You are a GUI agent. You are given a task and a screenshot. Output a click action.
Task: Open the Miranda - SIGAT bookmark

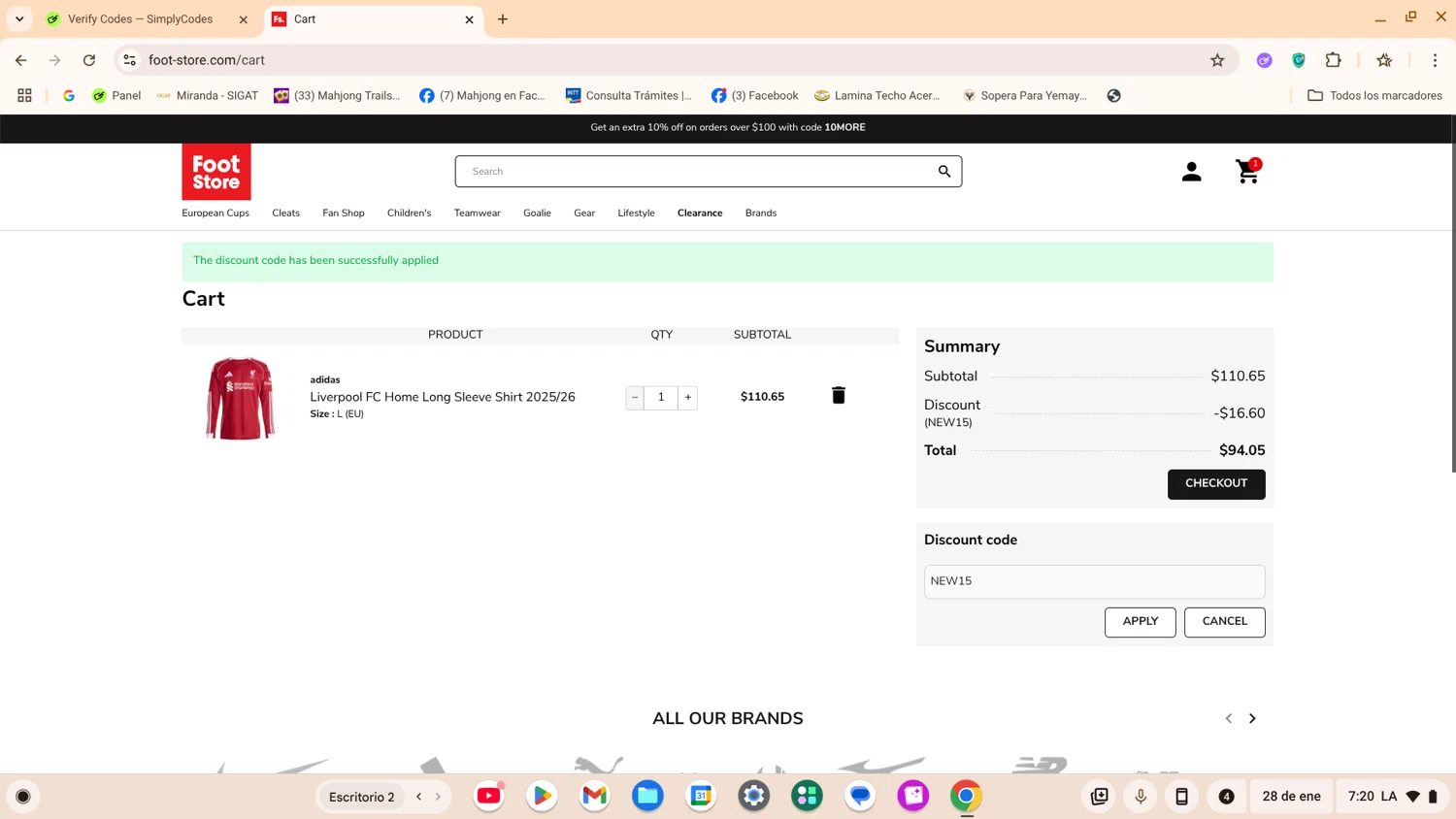pyautogui.click(x=207, y=95)
